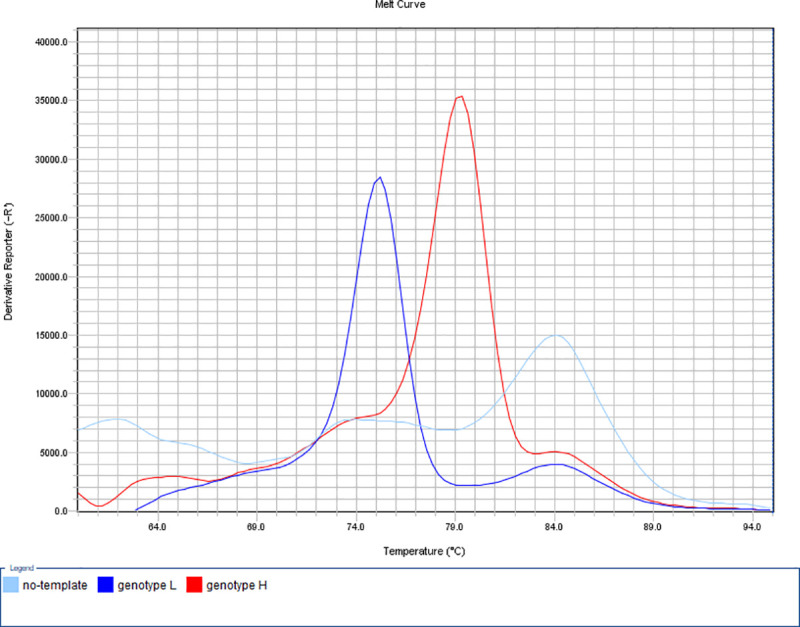This screenshot has width=800, height=627.
Task: Click the 89.0 tick label on the temperature axis
Action: [x=654, y=525]
